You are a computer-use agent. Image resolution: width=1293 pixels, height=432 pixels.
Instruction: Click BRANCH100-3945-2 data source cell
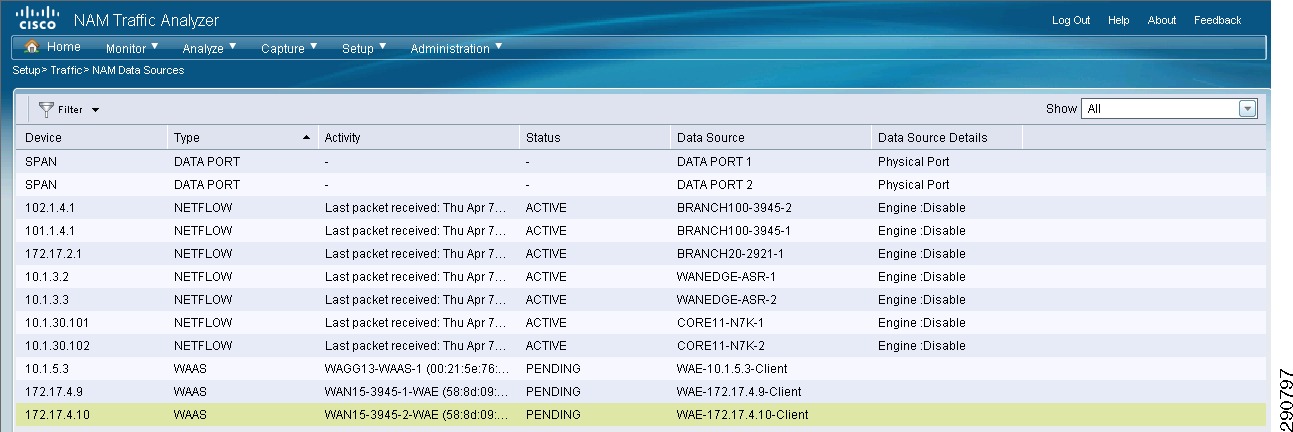pos(734,207)
